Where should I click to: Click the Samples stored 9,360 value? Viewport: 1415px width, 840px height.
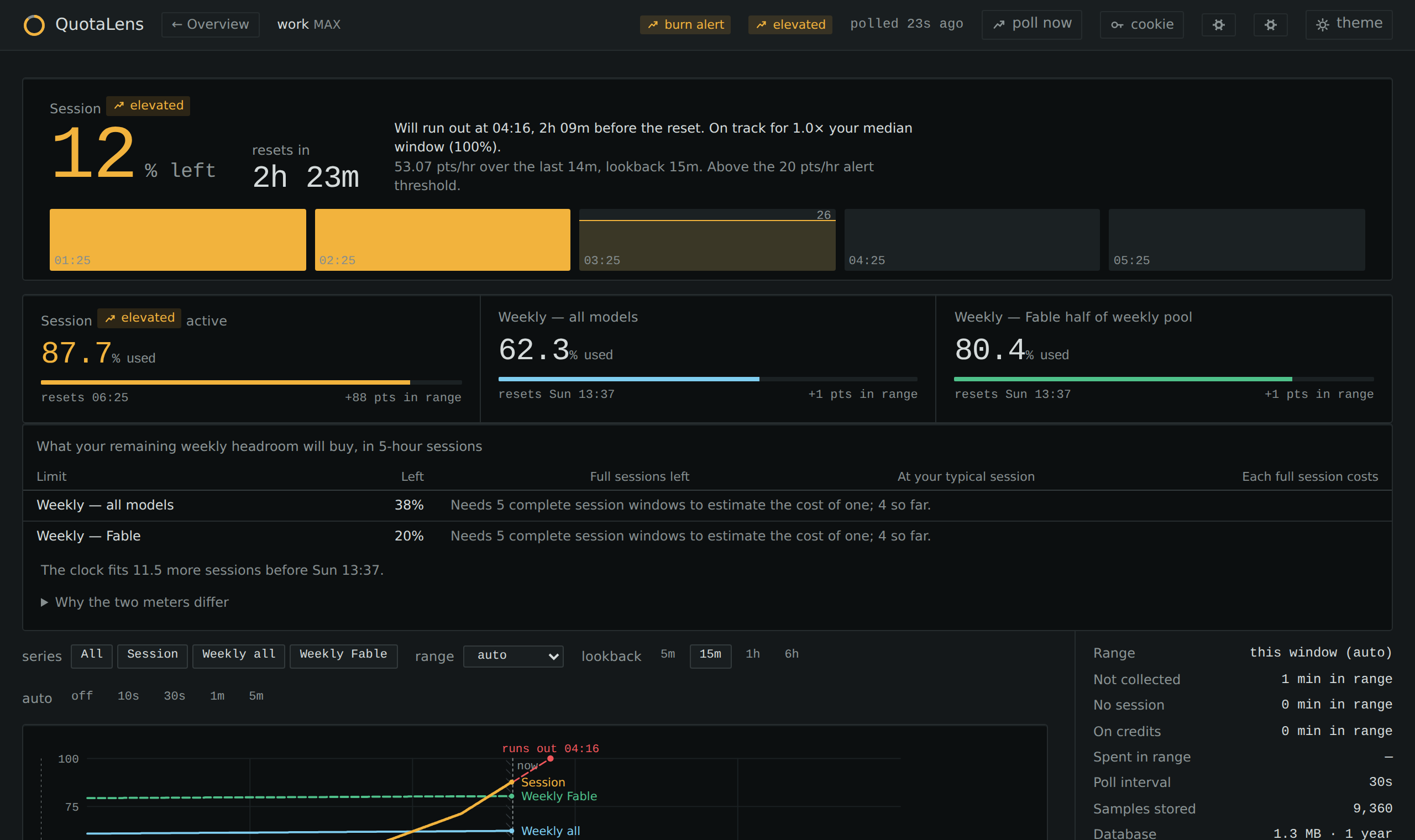tap(1372, 809)
